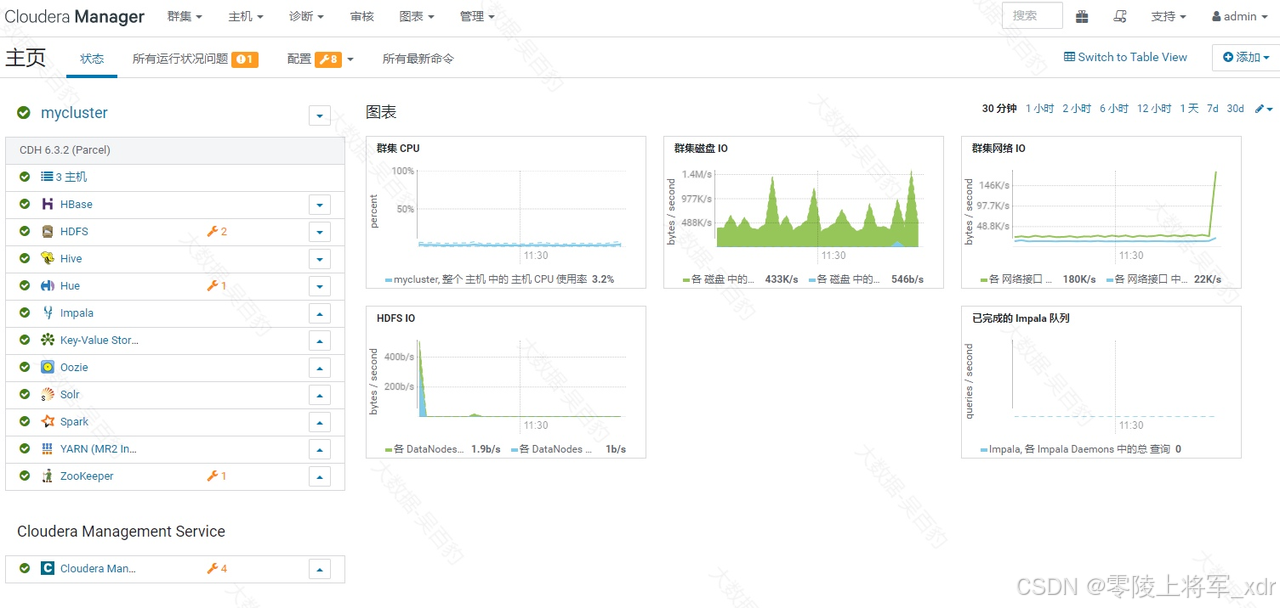Select the 6 小时 time range
The image size is (1280, 608).
[1114, 108]
